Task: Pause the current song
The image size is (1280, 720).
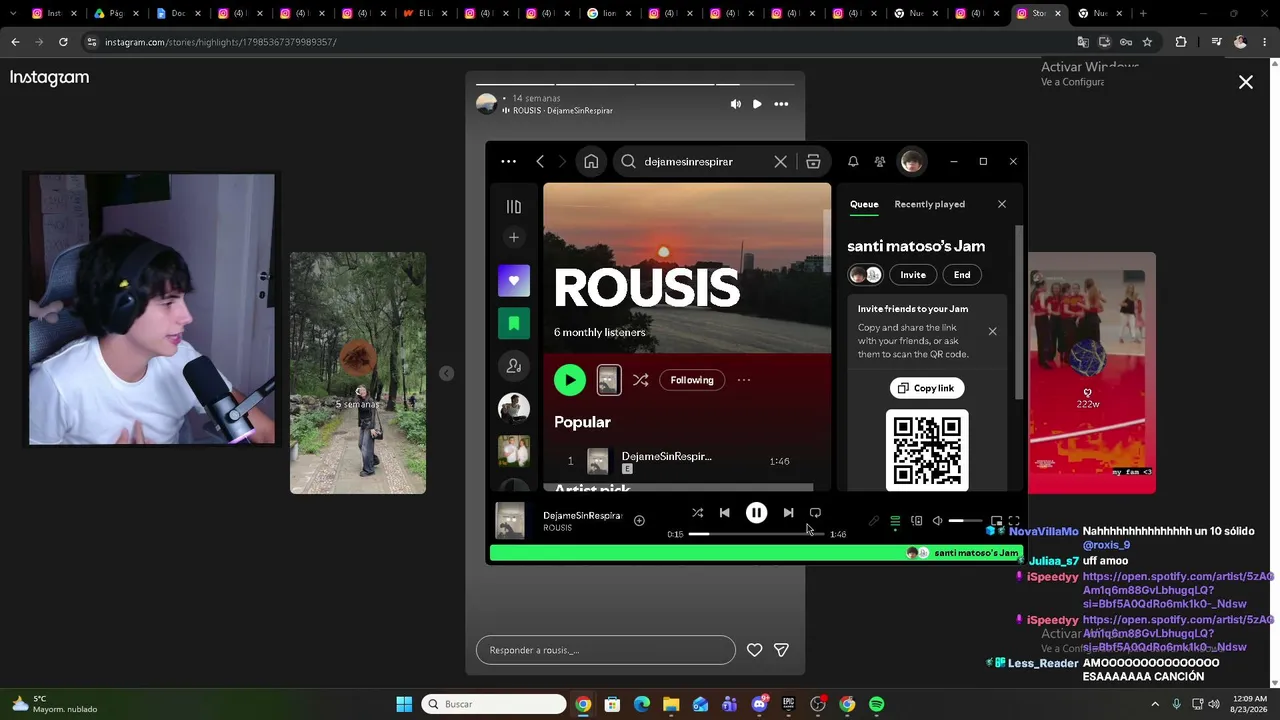Action: tap(756, 513)
